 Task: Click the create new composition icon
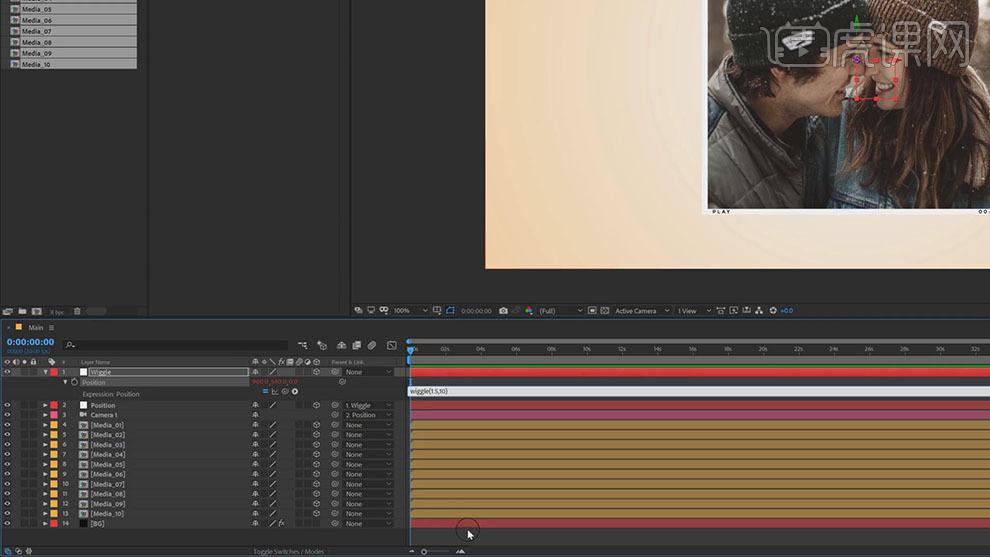[x=37, y=311]
